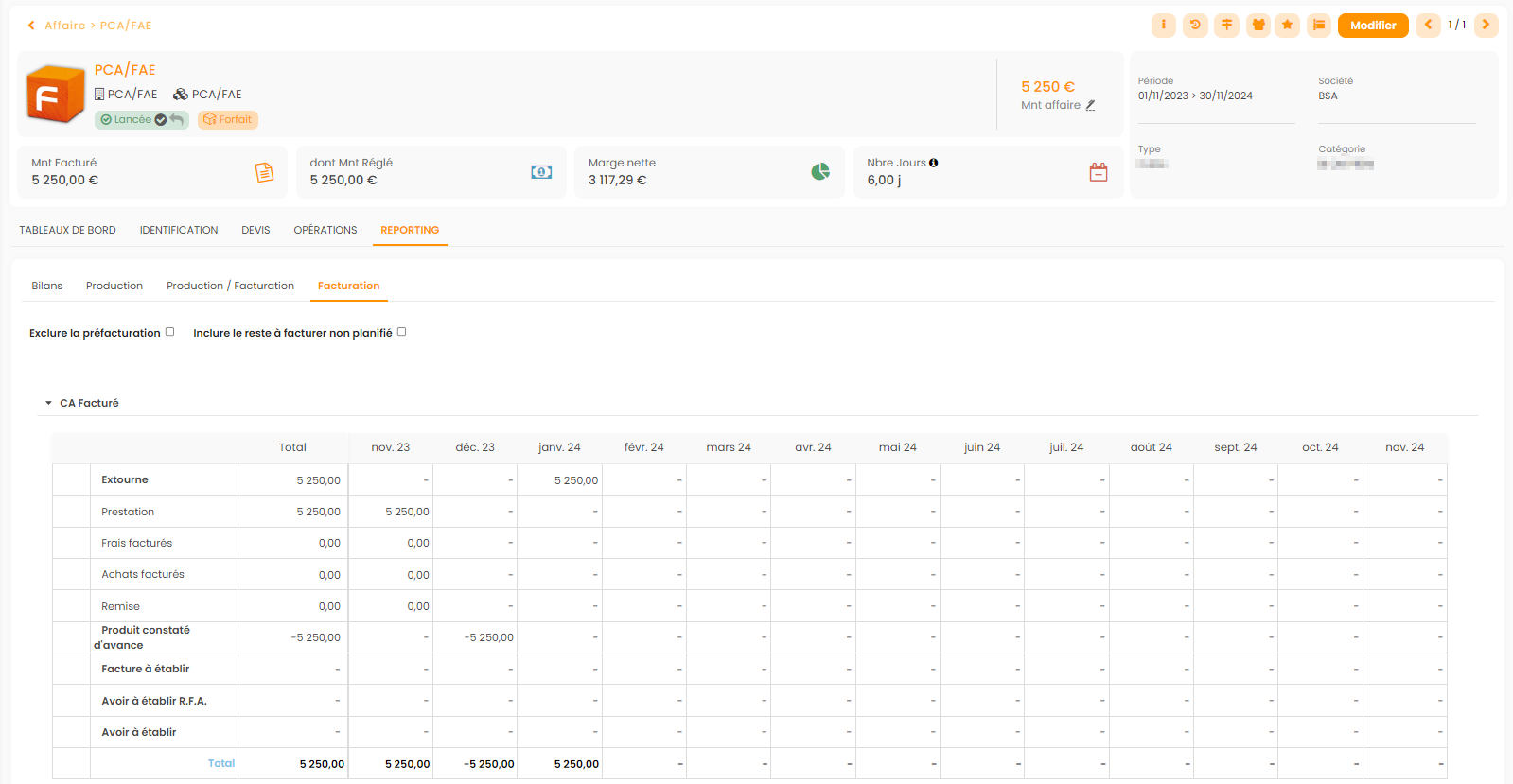
Task: Collapse the CA Facturé section
Action: pyautogui.click(x=49, y=403)
